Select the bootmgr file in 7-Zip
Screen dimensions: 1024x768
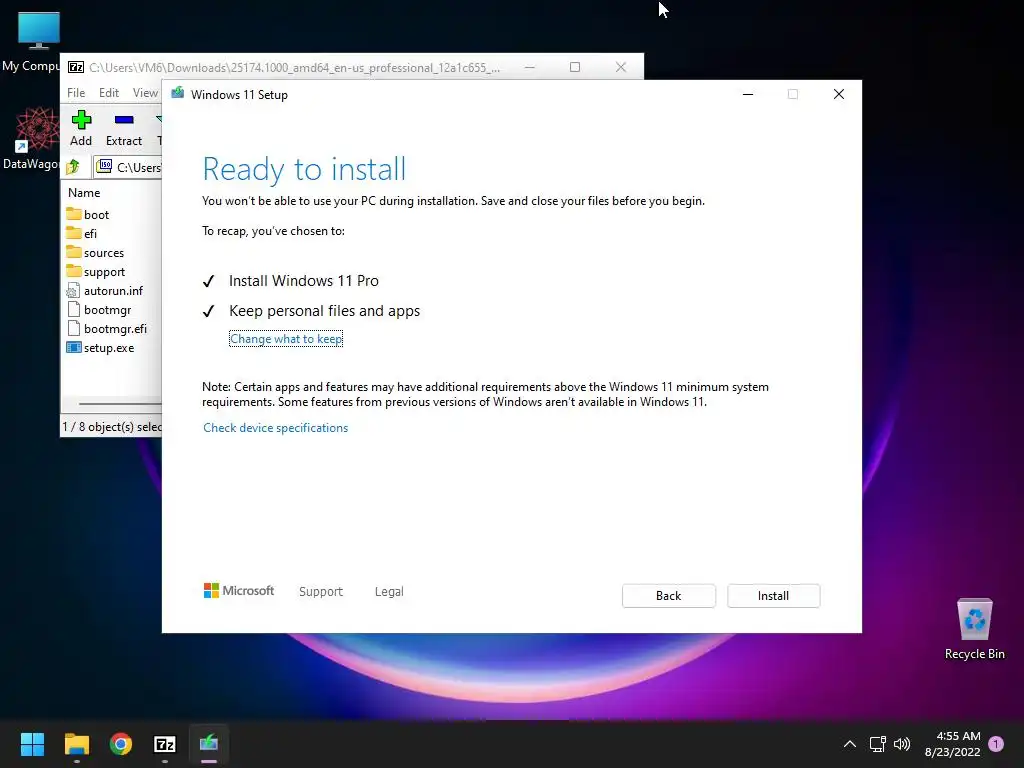99,310
